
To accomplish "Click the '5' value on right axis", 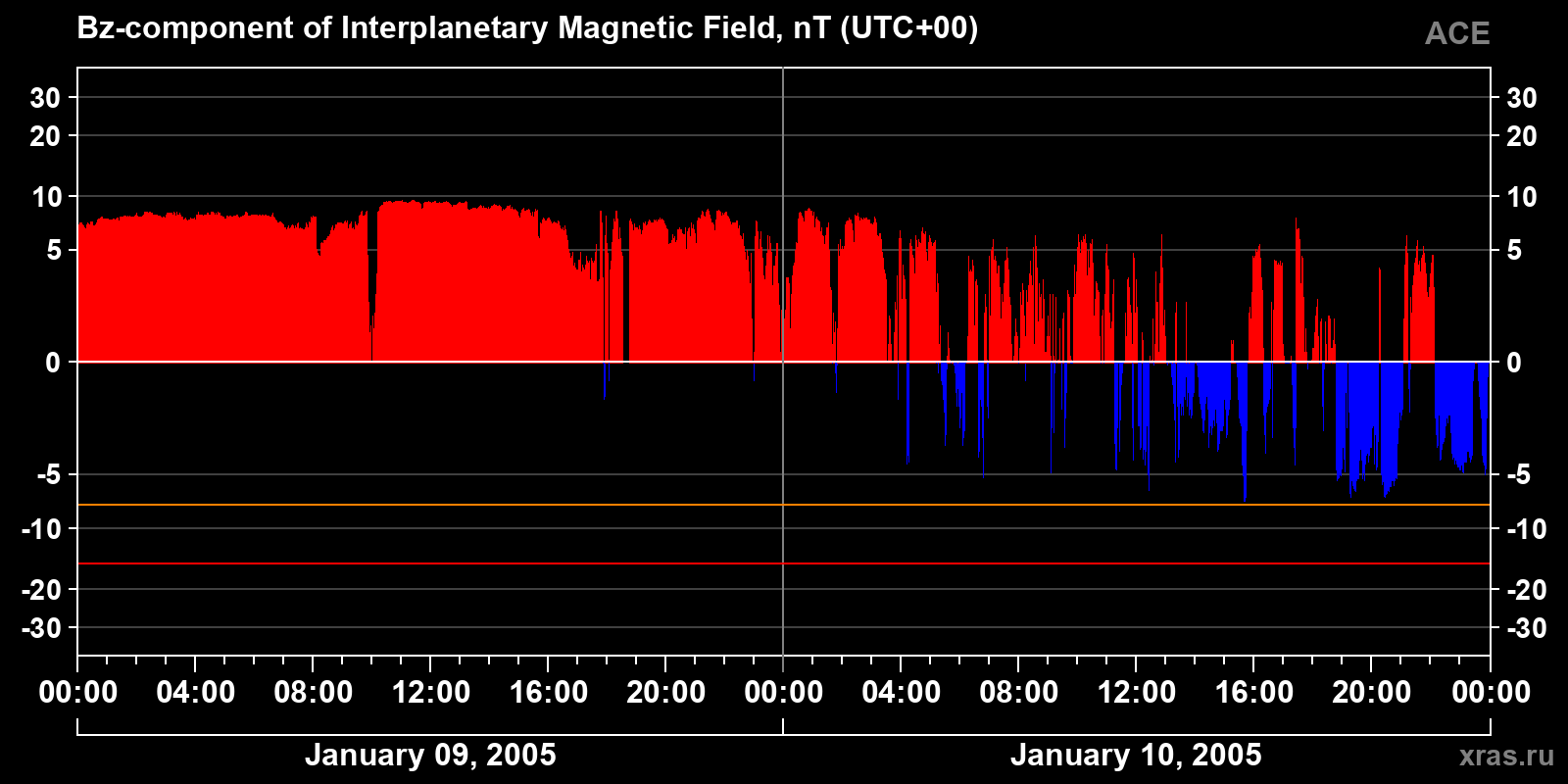I will (x=1514, y=251).
